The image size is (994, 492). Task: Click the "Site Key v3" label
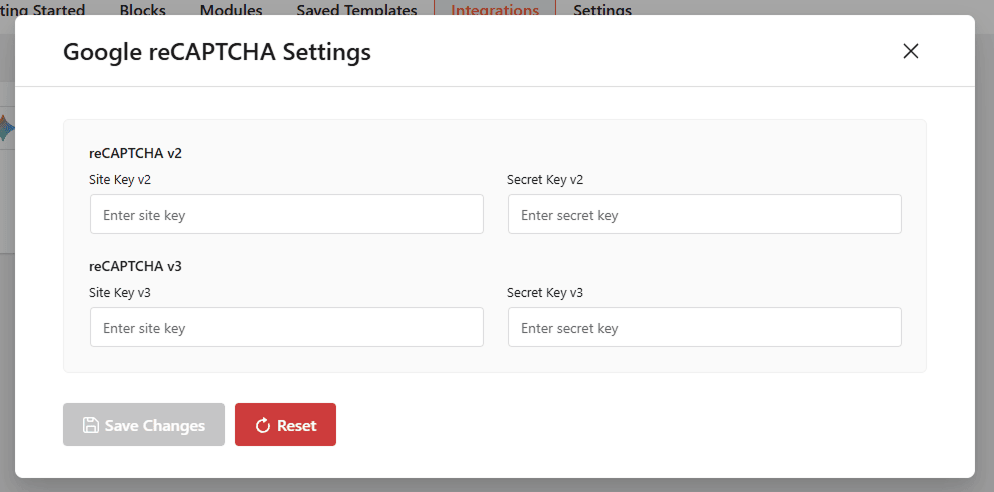[x=120, y=293]
